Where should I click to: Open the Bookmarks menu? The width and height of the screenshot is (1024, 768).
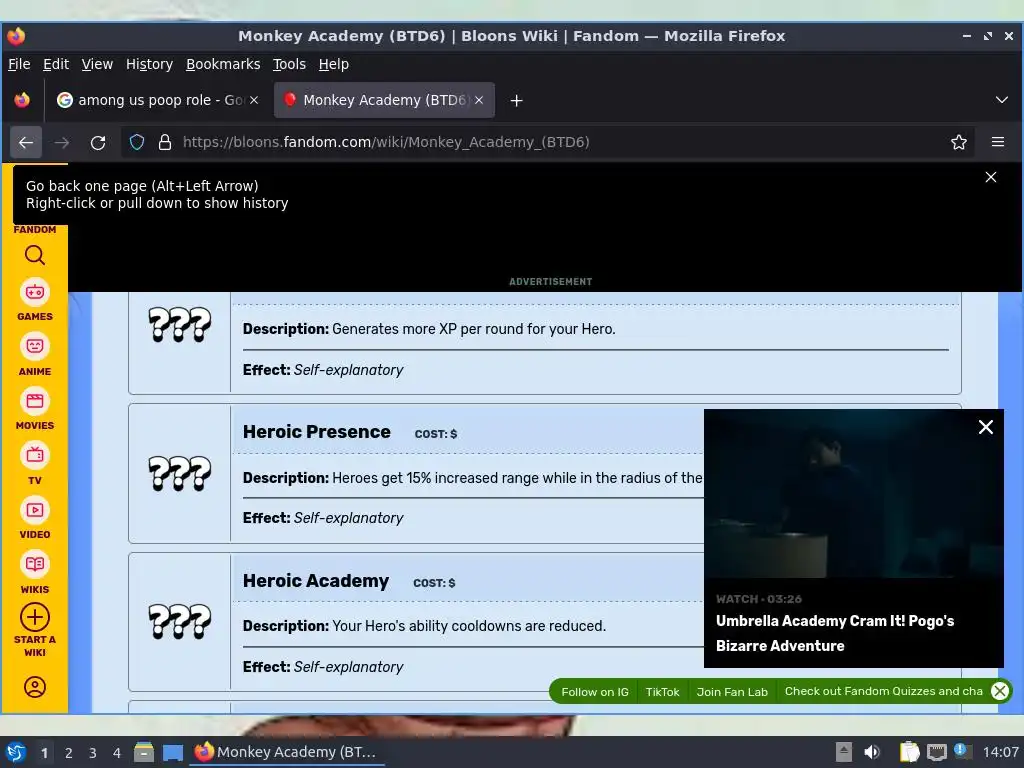tap(223, 64)
